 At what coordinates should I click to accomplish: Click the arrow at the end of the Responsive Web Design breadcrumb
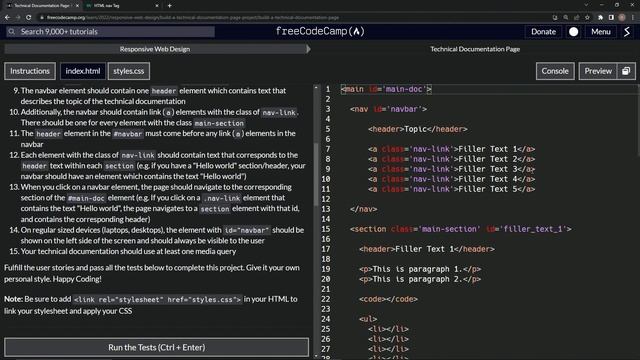coord(309,49)
